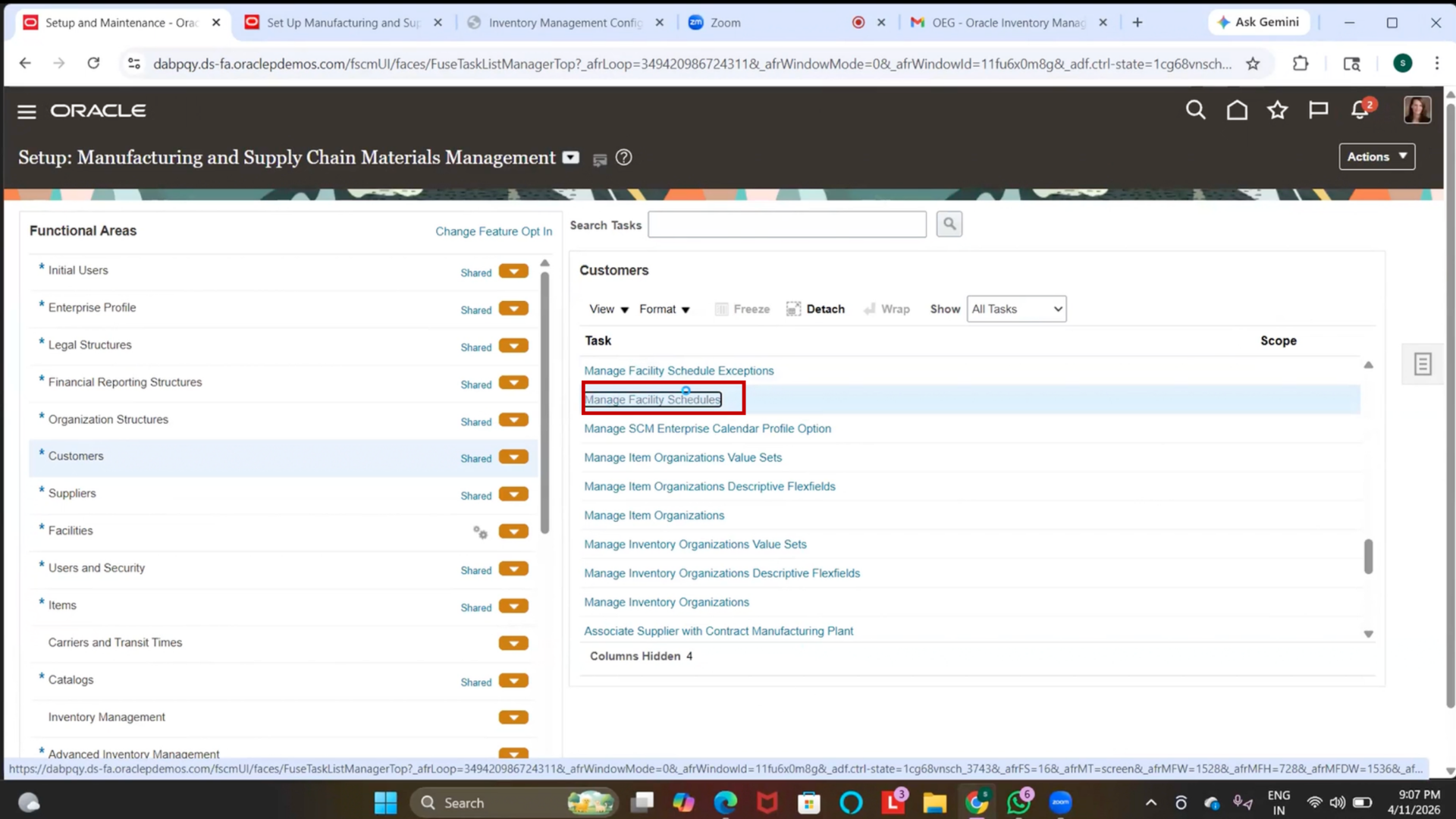Screen dimensions: 1456x819
Task: Go back in browser history
Action: click(x=25, y=64)
